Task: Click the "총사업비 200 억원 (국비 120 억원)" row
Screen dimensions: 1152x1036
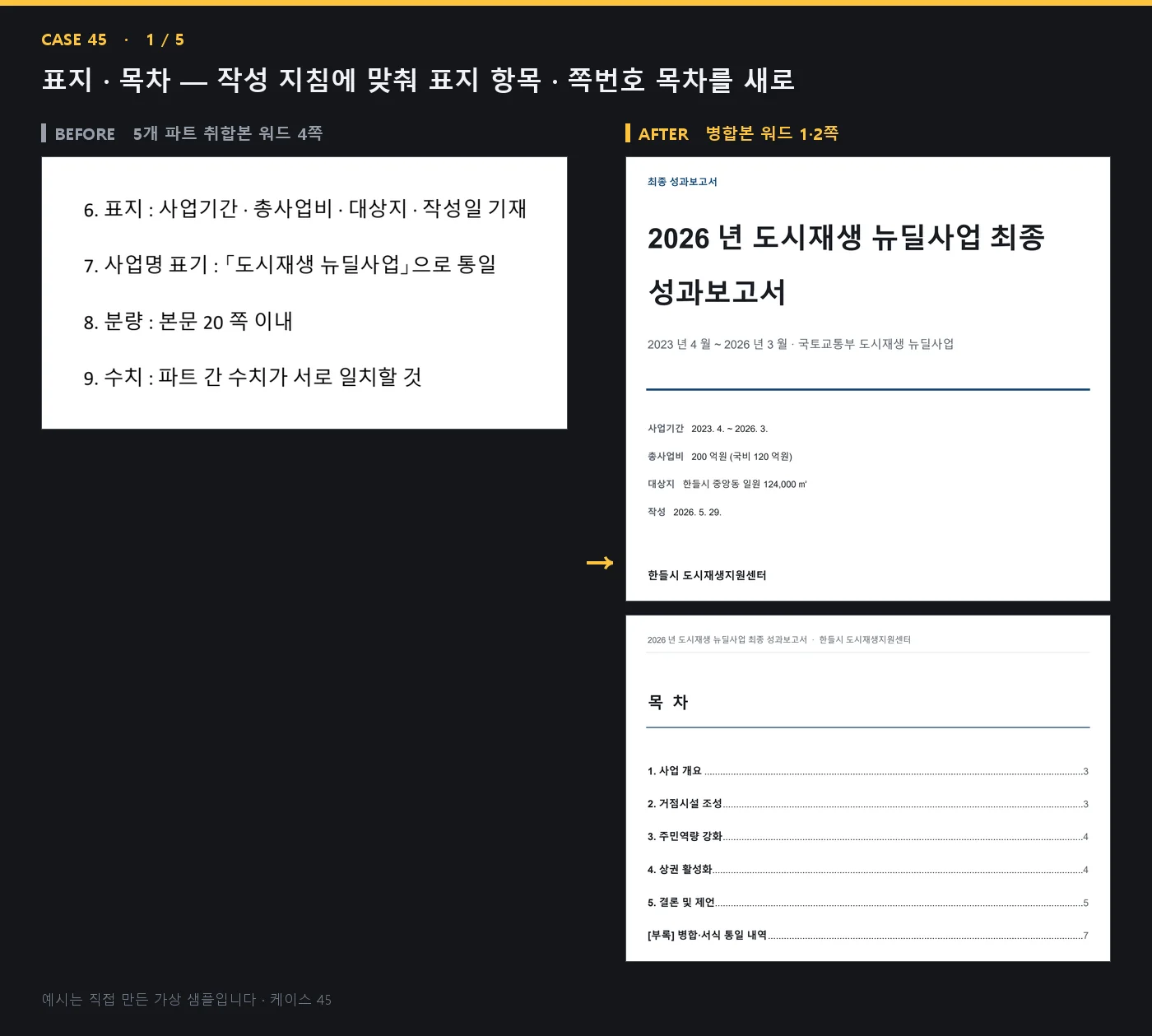Action: [720, 457]
